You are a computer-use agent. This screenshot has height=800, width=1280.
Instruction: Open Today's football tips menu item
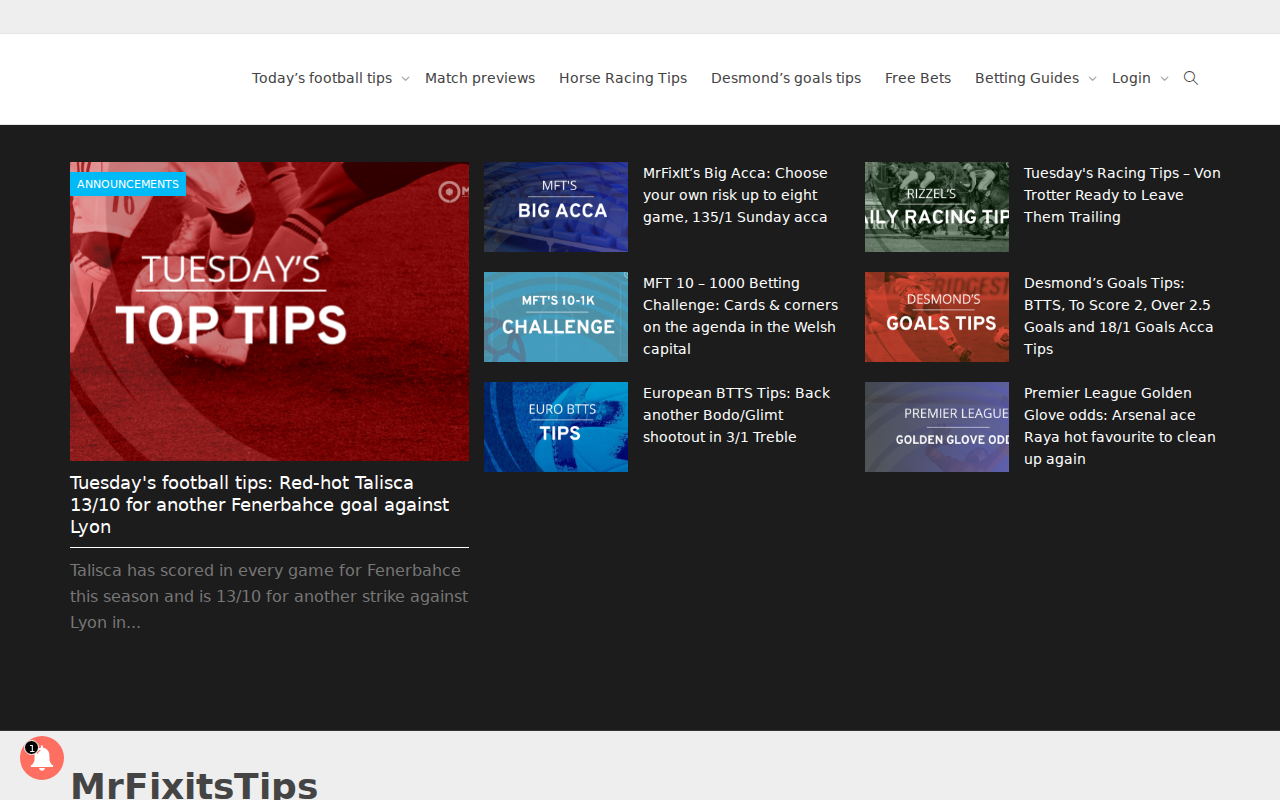322,78
